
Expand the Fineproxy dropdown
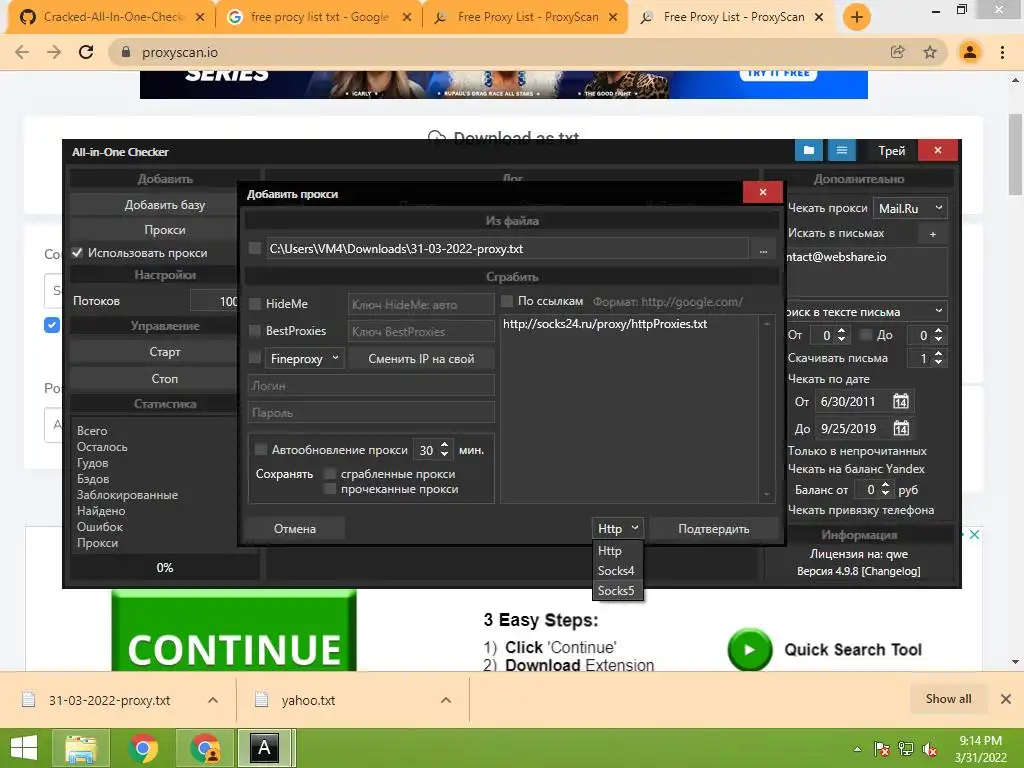tap(304, 359)
